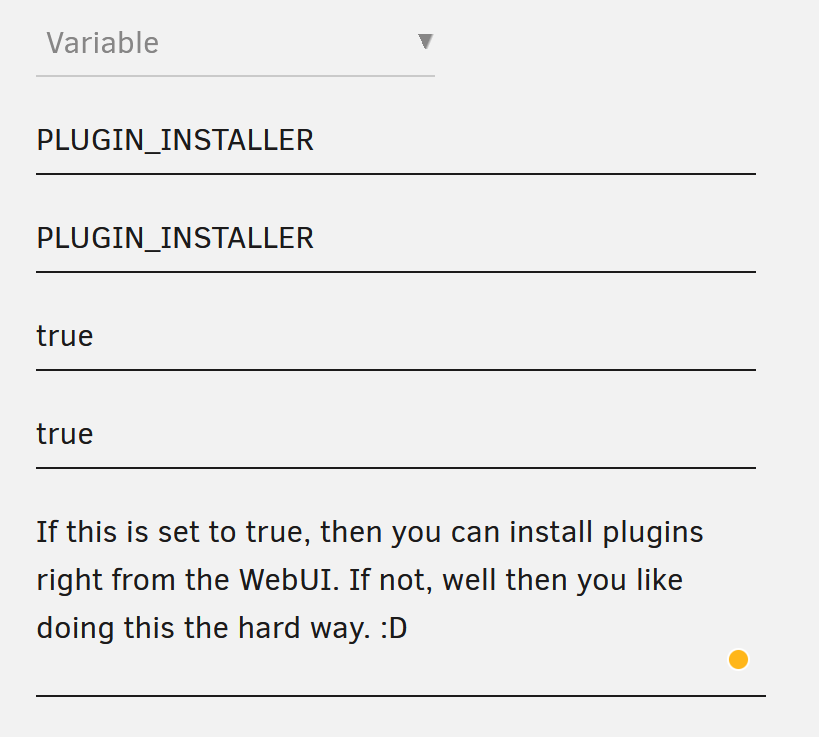
Task: Click into the second true default field
Action: (x=396, y=435)
